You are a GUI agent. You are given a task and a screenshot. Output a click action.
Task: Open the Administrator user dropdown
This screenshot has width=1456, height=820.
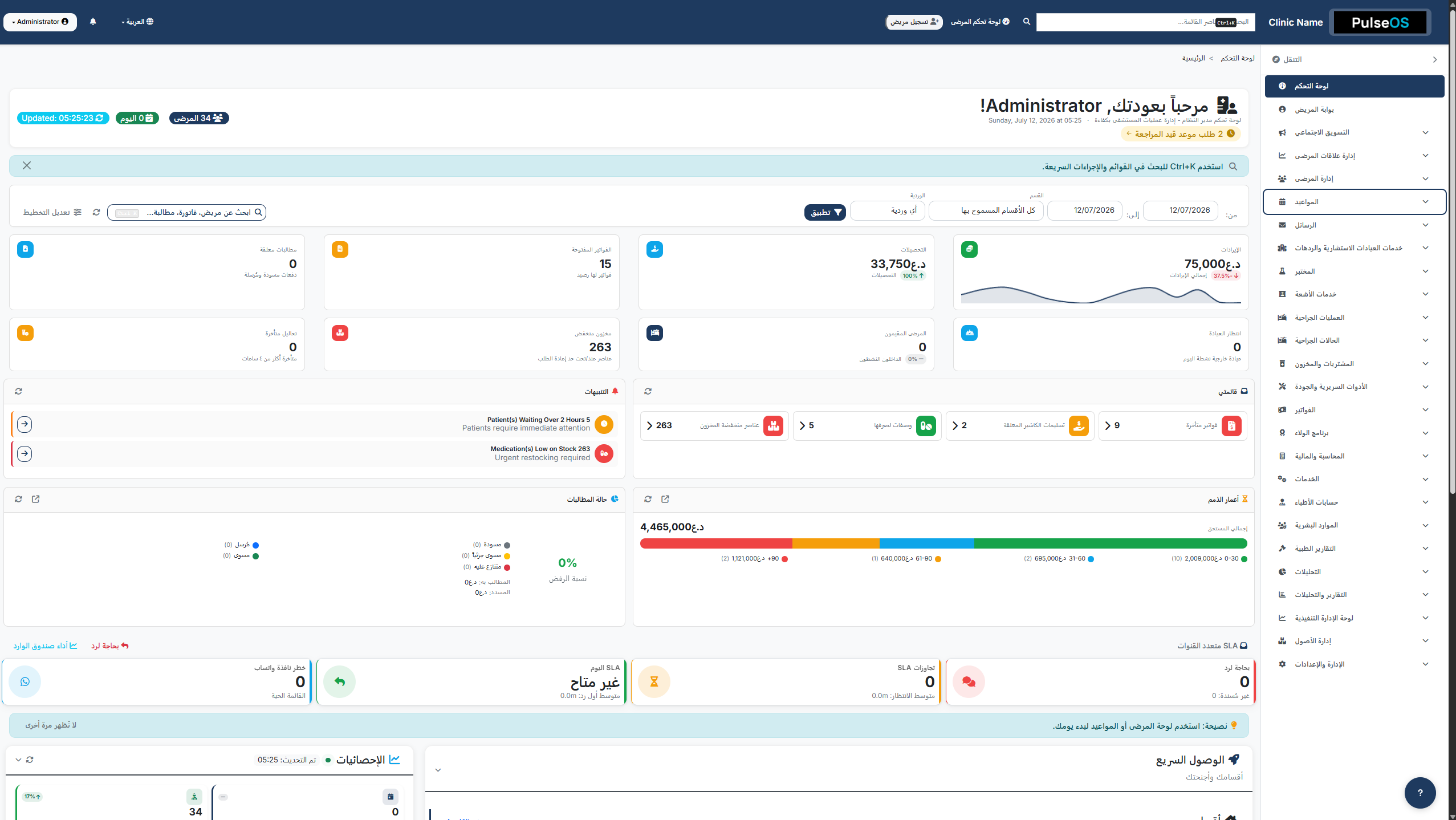40,22
